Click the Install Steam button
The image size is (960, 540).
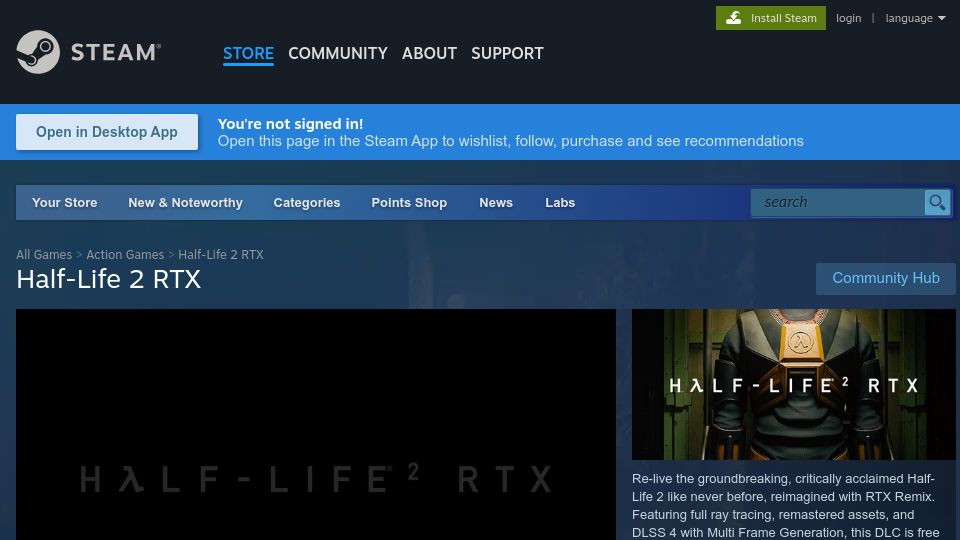click(771, 18)
